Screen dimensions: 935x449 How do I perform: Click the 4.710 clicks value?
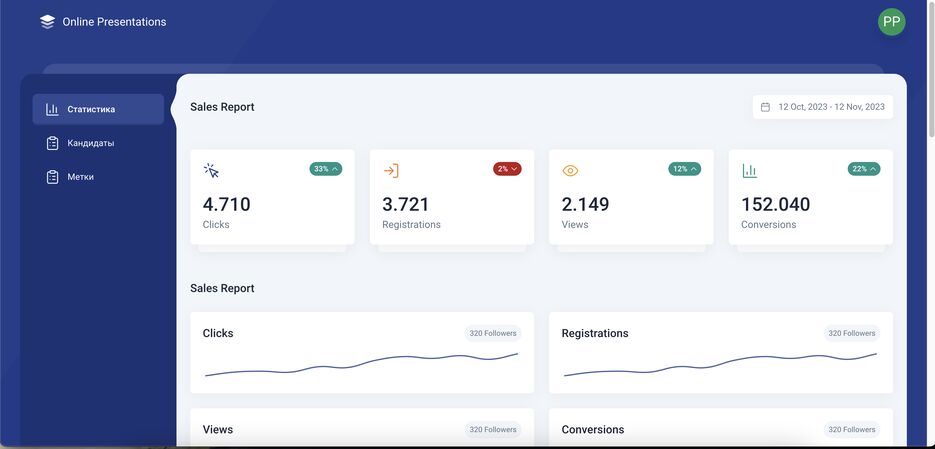point(227,205)
